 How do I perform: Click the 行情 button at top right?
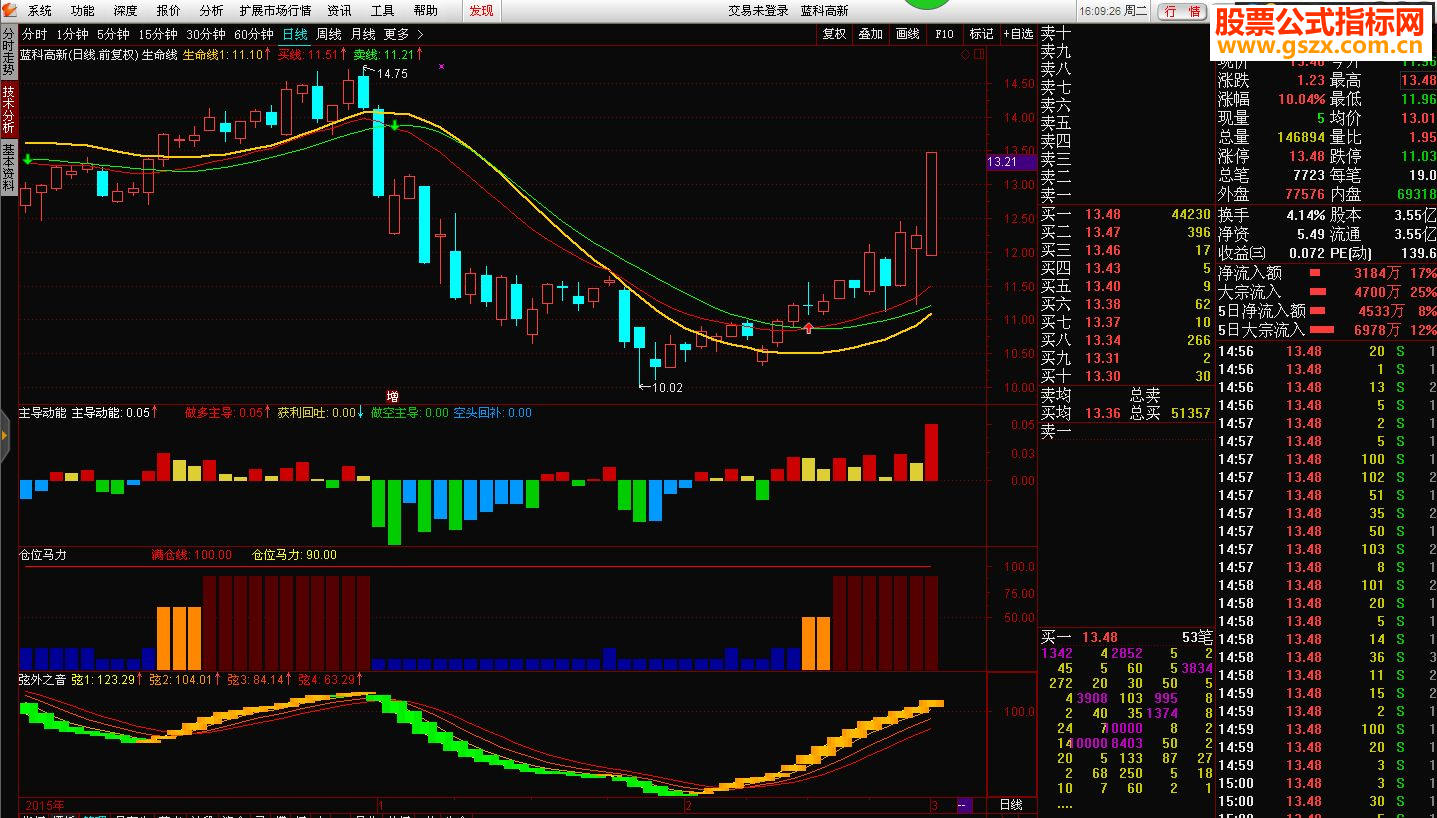point(1181,12)
